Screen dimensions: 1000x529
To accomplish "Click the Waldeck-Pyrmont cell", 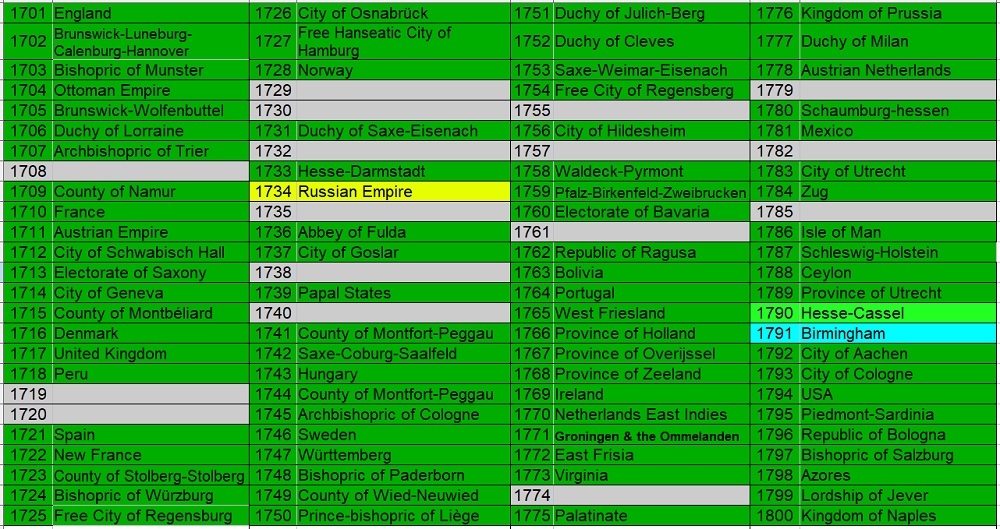I will 651,171.
